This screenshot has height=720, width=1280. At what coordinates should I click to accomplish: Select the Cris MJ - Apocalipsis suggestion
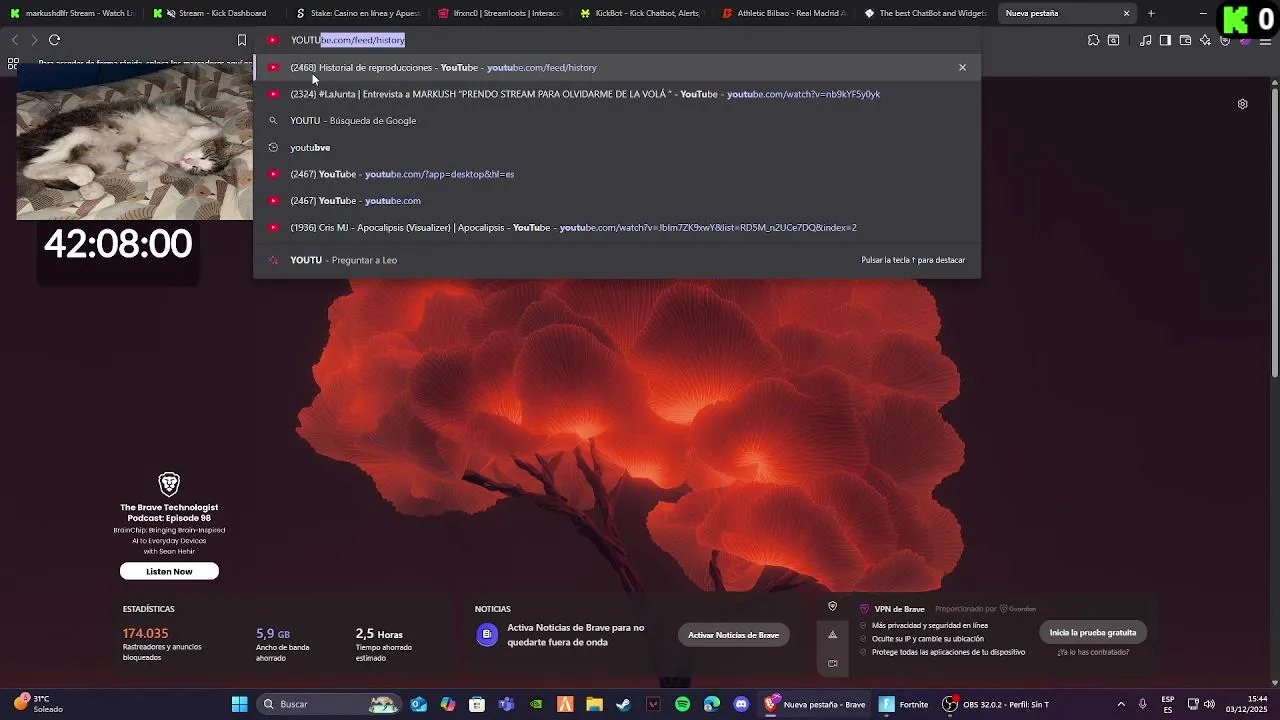pyautogui.click(x=616, y=227)
